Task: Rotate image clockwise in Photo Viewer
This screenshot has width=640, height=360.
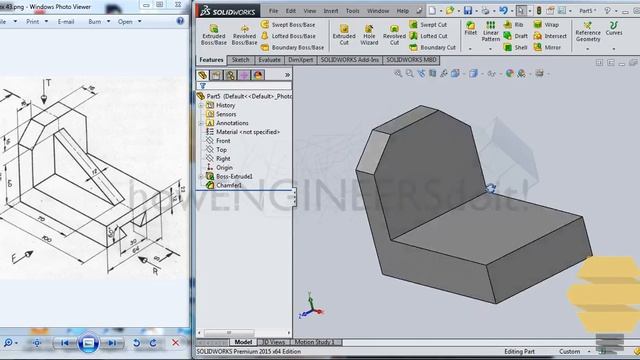Action: click(153, 343)
